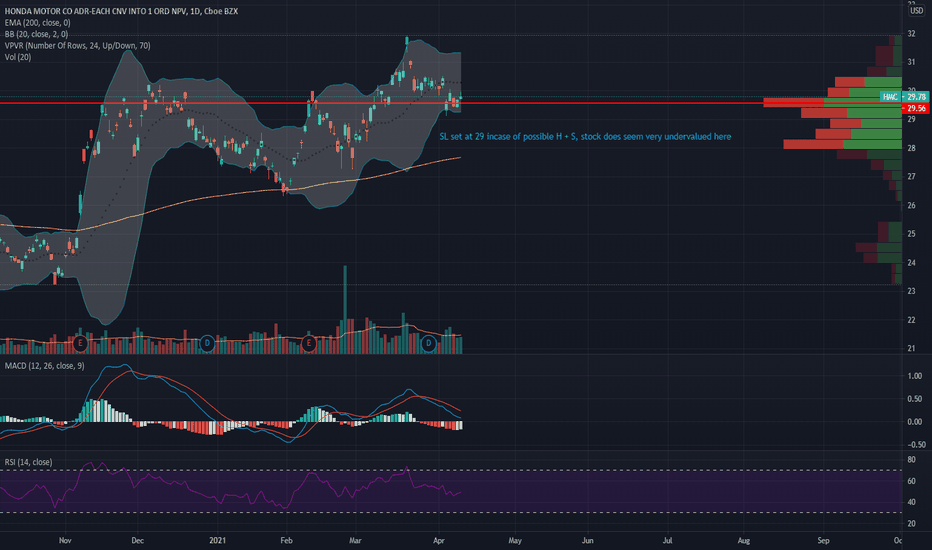Click the 'SL set at 29' annotation text

click(585, 137)
